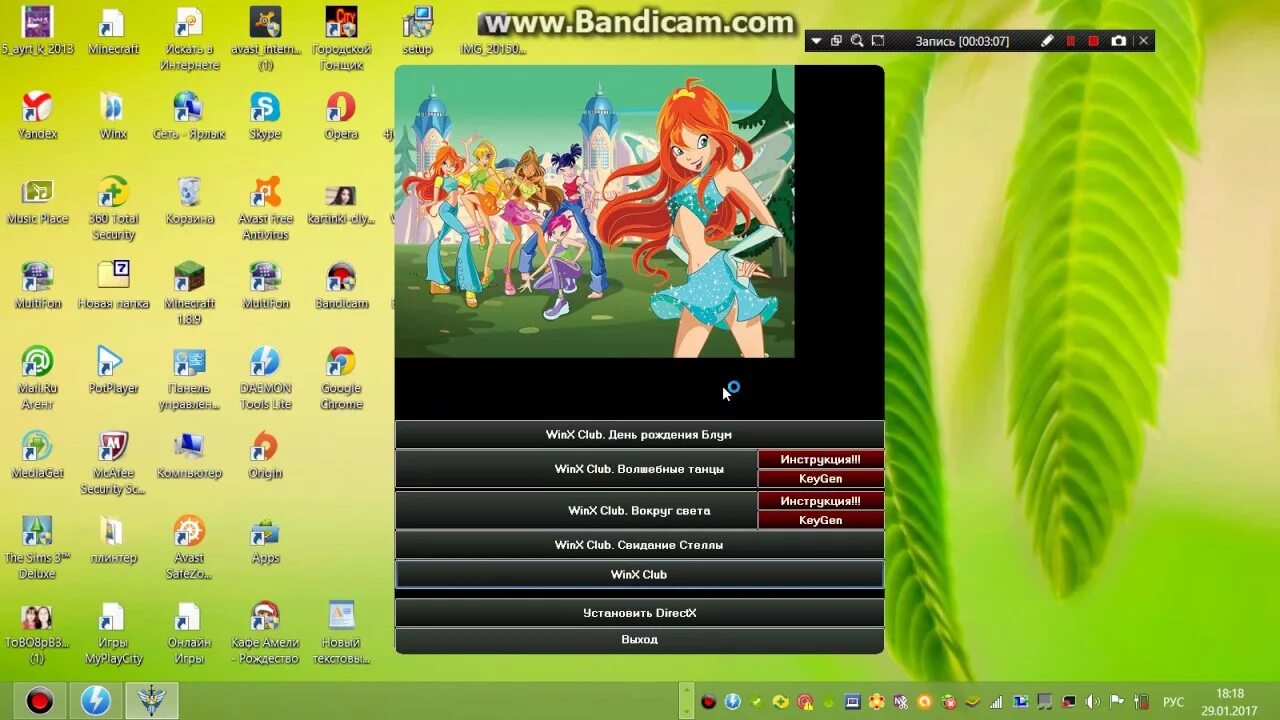Click Bandicam window-mode icon
Viewport: 1280px width, 720px height.
tap(836, 41)
